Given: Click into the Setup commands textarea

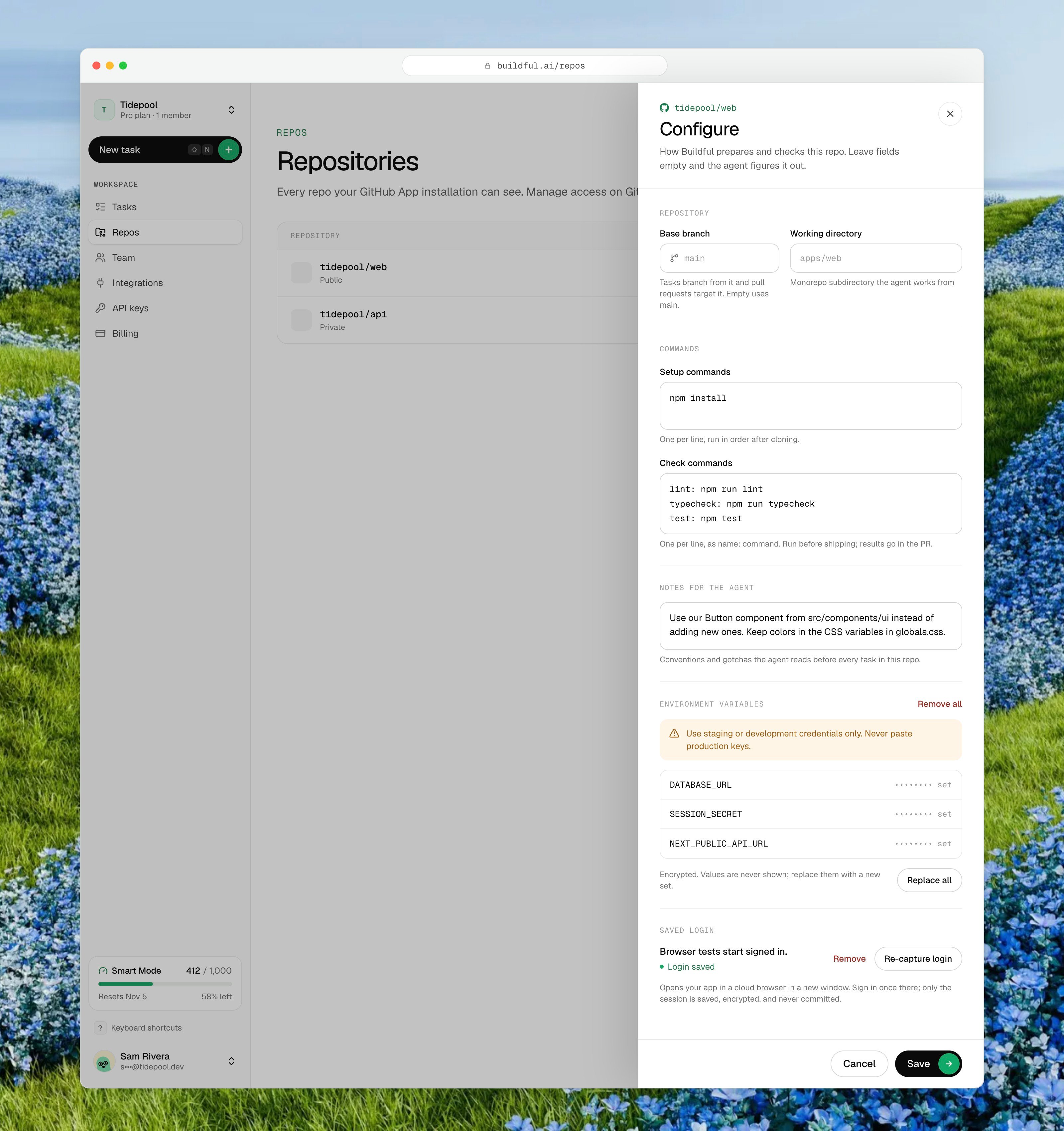Looking at the screenshot, I should (810, 405).
